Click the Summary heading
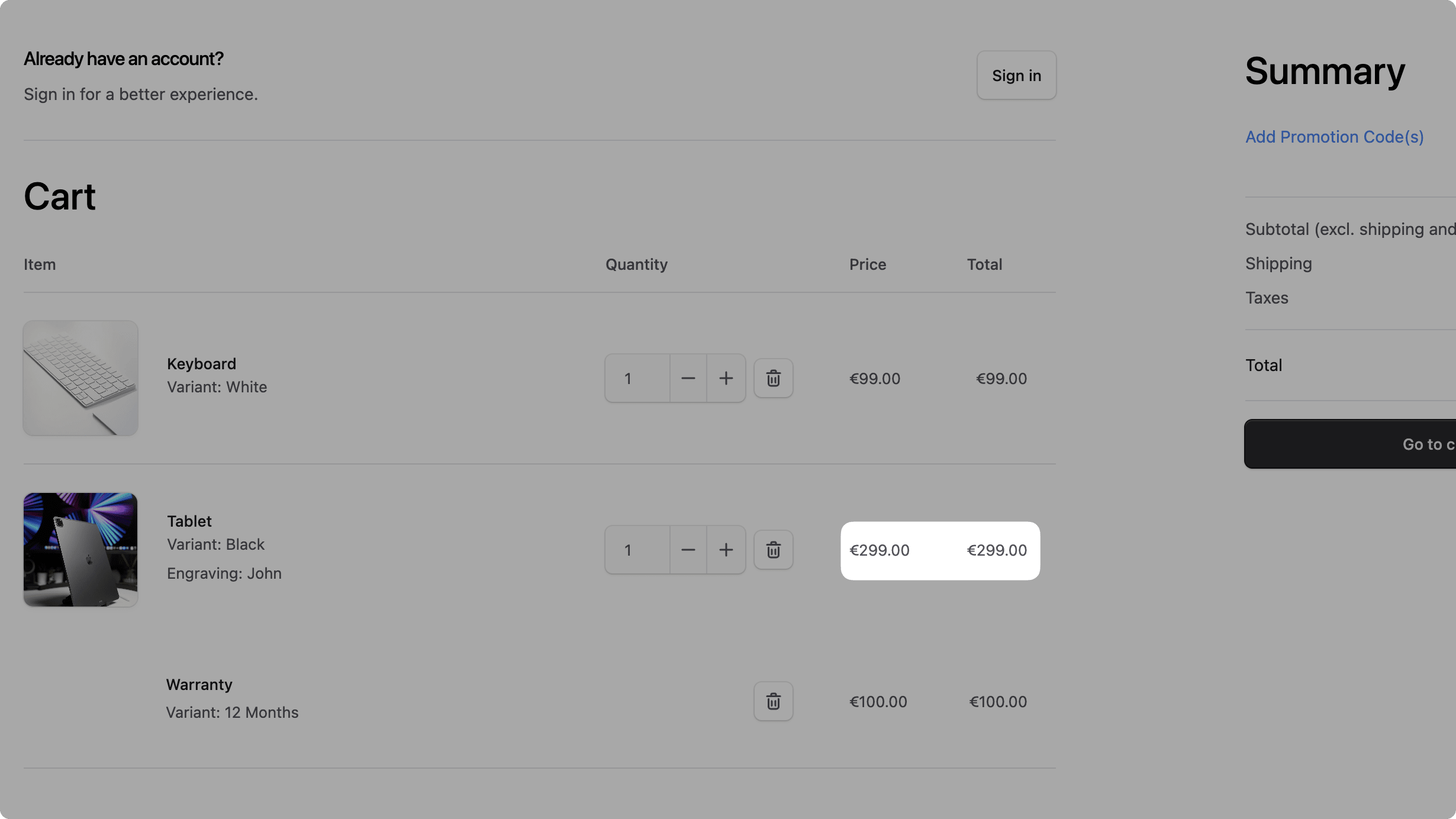Image resolution: width=1456 pixels, height=819 pixels. click(x=1325, y=72)
